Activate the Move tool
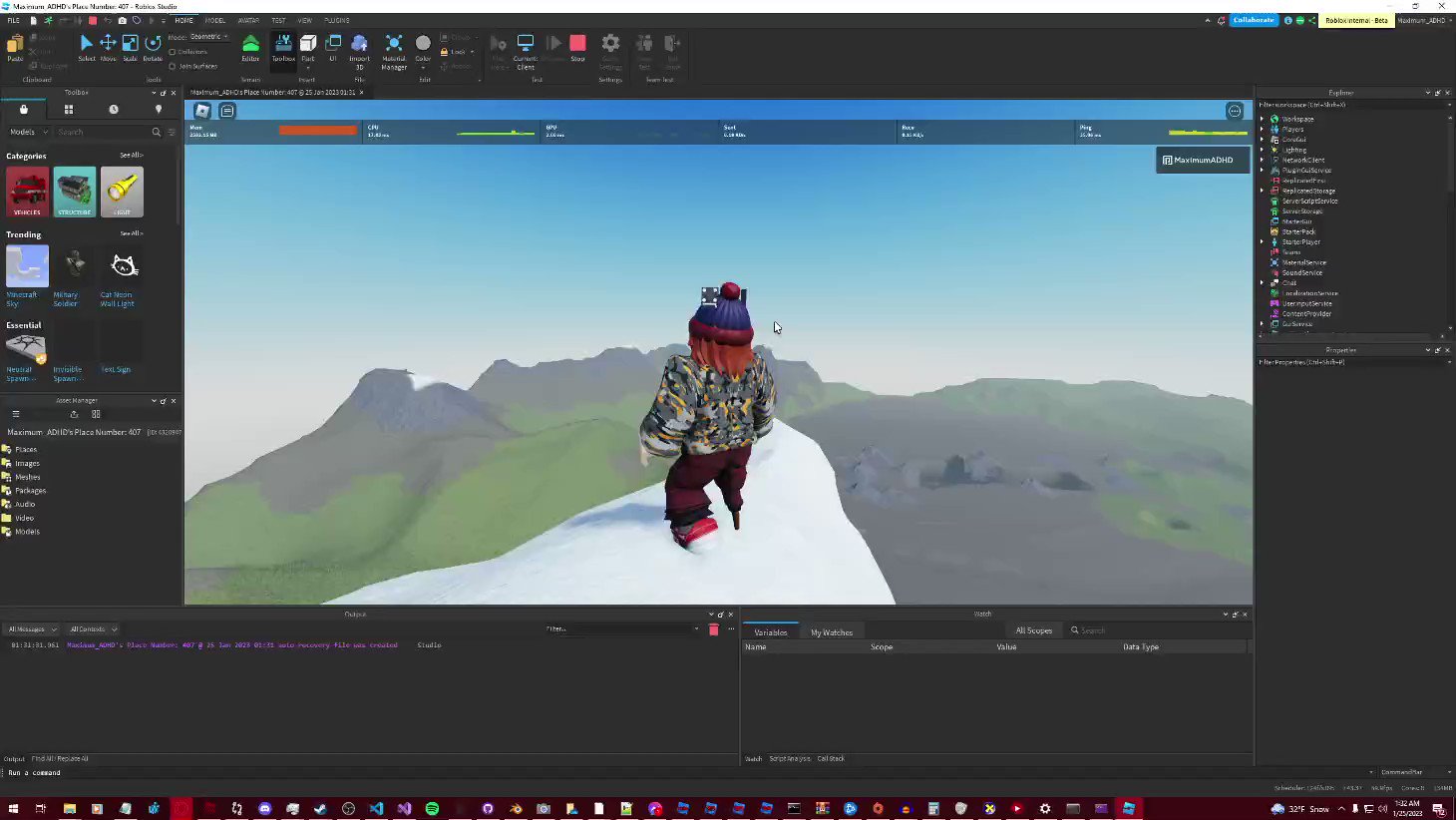1456x820 pixels. (108, 47)
